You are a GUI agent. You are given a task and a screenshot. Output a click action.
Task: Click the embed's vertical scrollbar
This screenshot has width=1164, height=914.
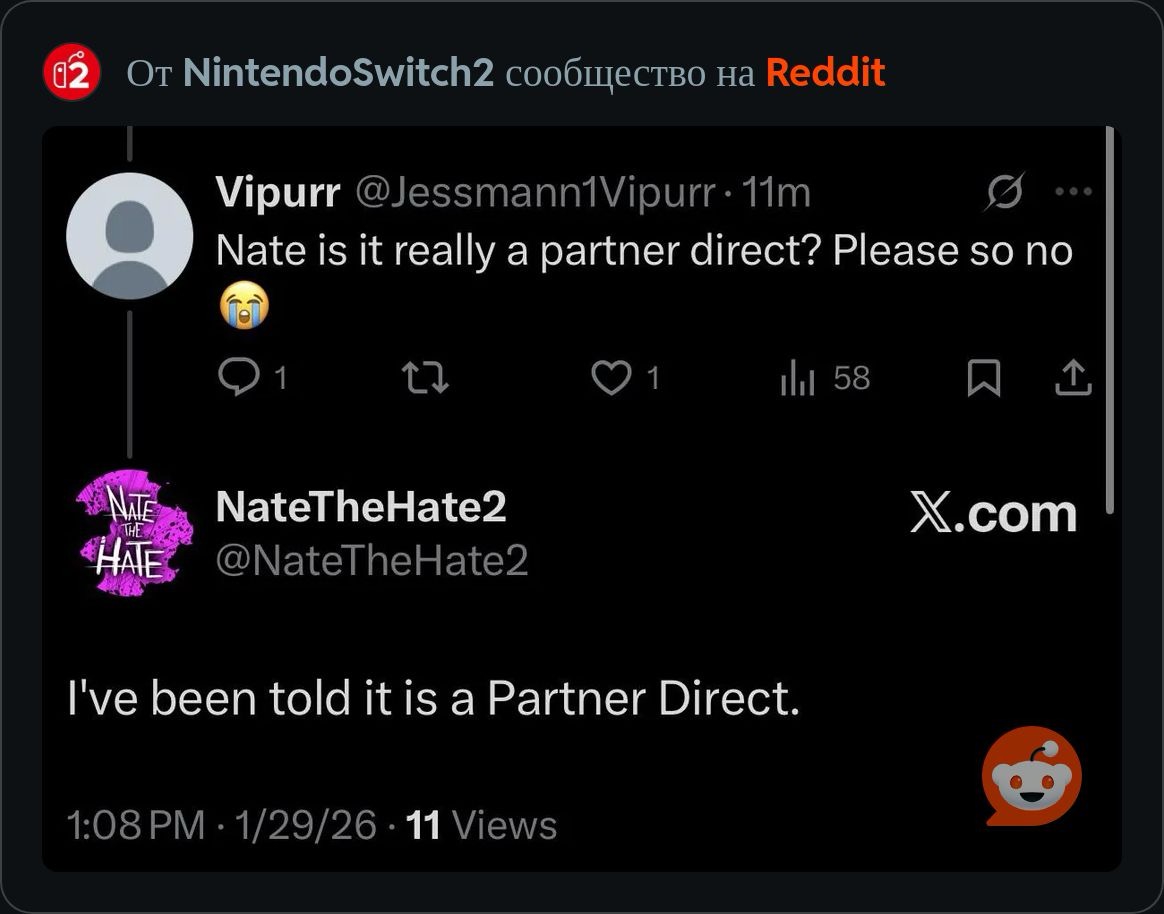tap(1111, 320)
